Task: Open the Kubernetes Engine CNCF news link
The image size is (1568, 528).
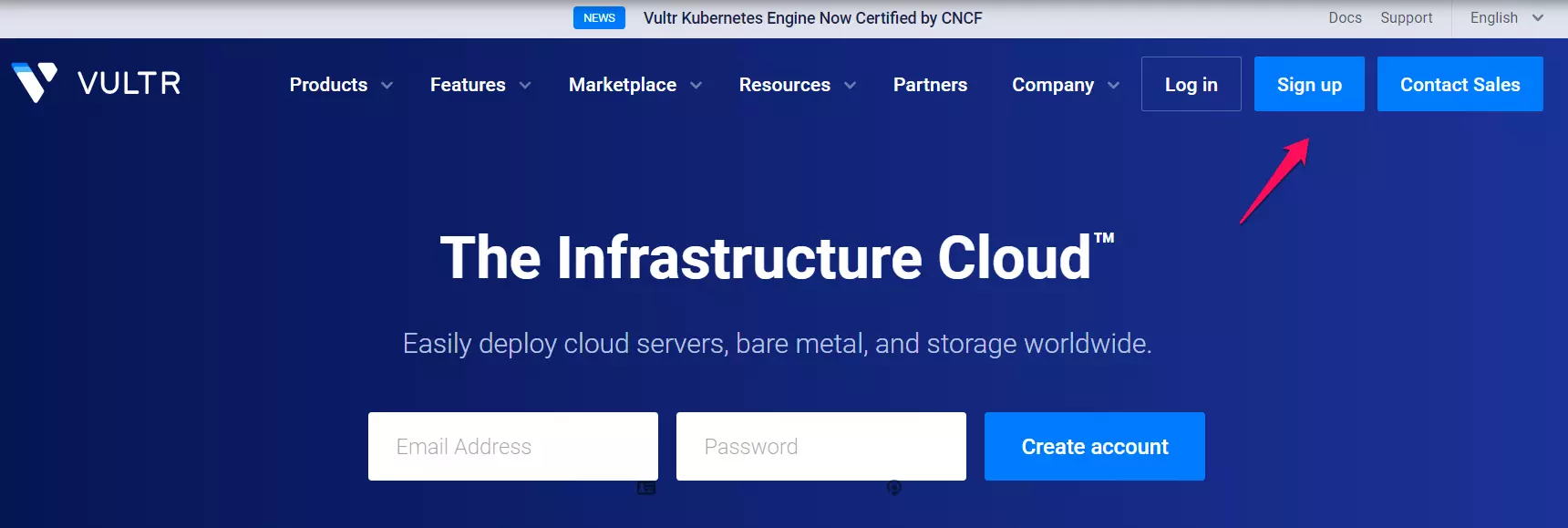Action: pos(812,17)
